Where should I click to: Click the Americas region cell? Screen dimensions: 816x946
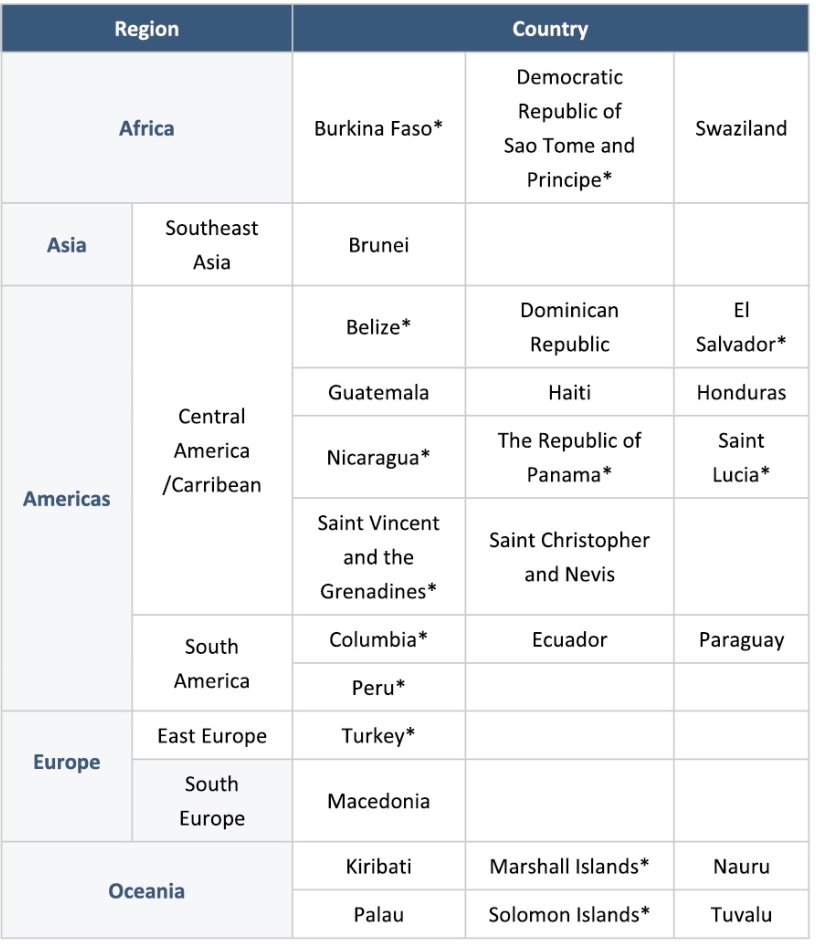pyautogui.click(x=67, y=498)
